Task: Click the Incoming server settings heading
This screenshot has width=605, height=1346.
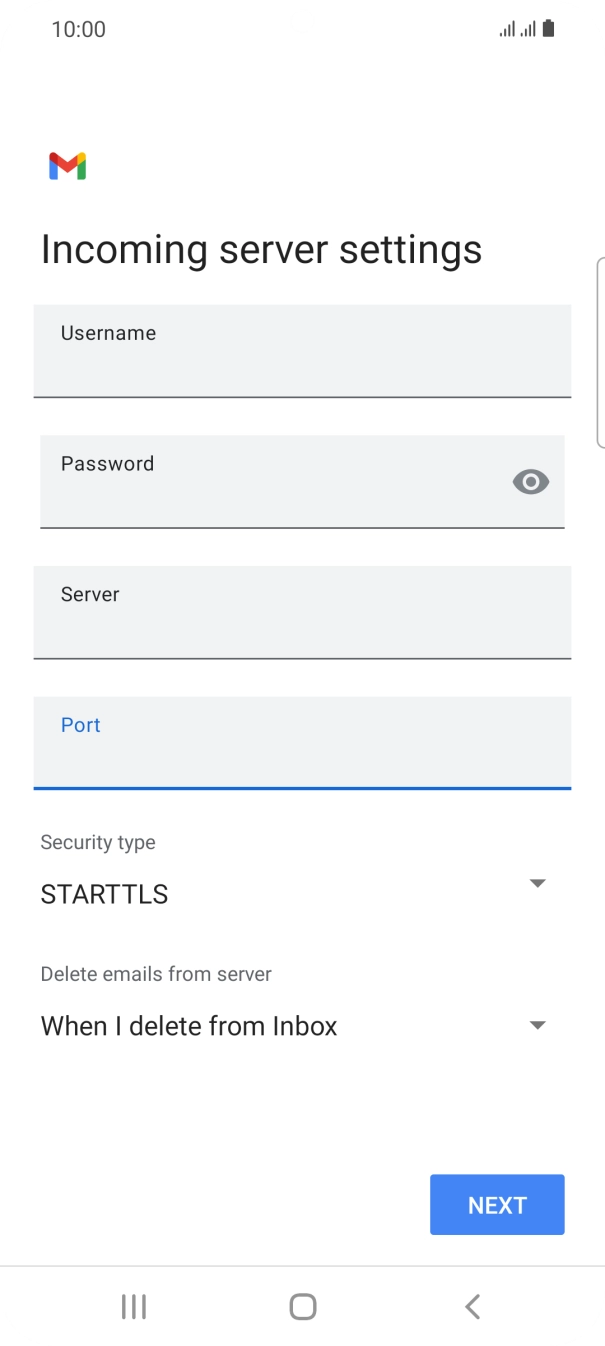Action: point(261,249)
